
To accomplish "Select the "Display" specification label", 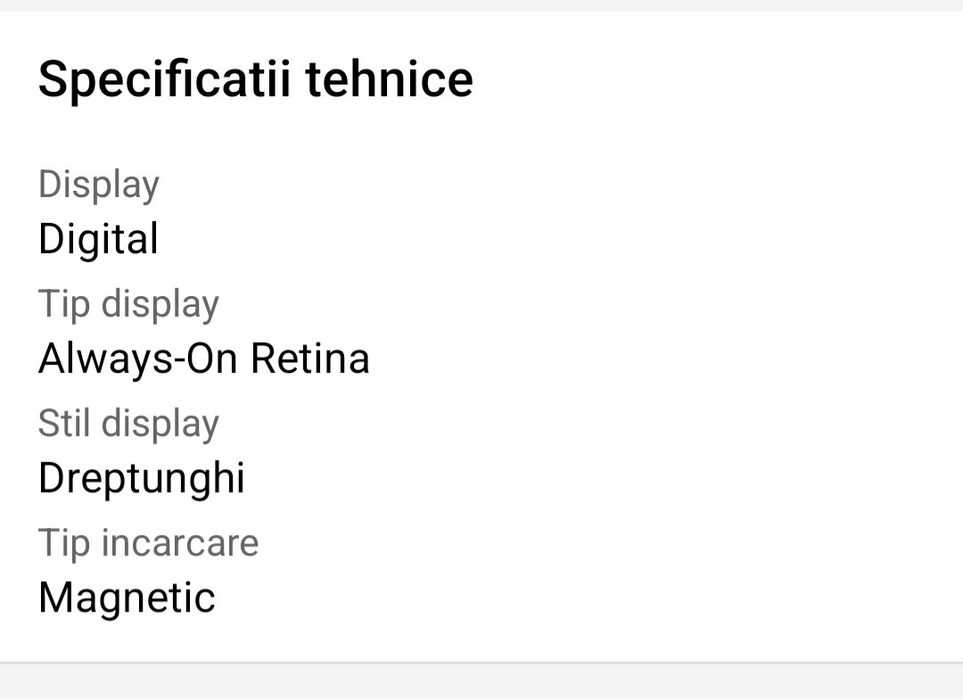I will [x=98, y=185].
